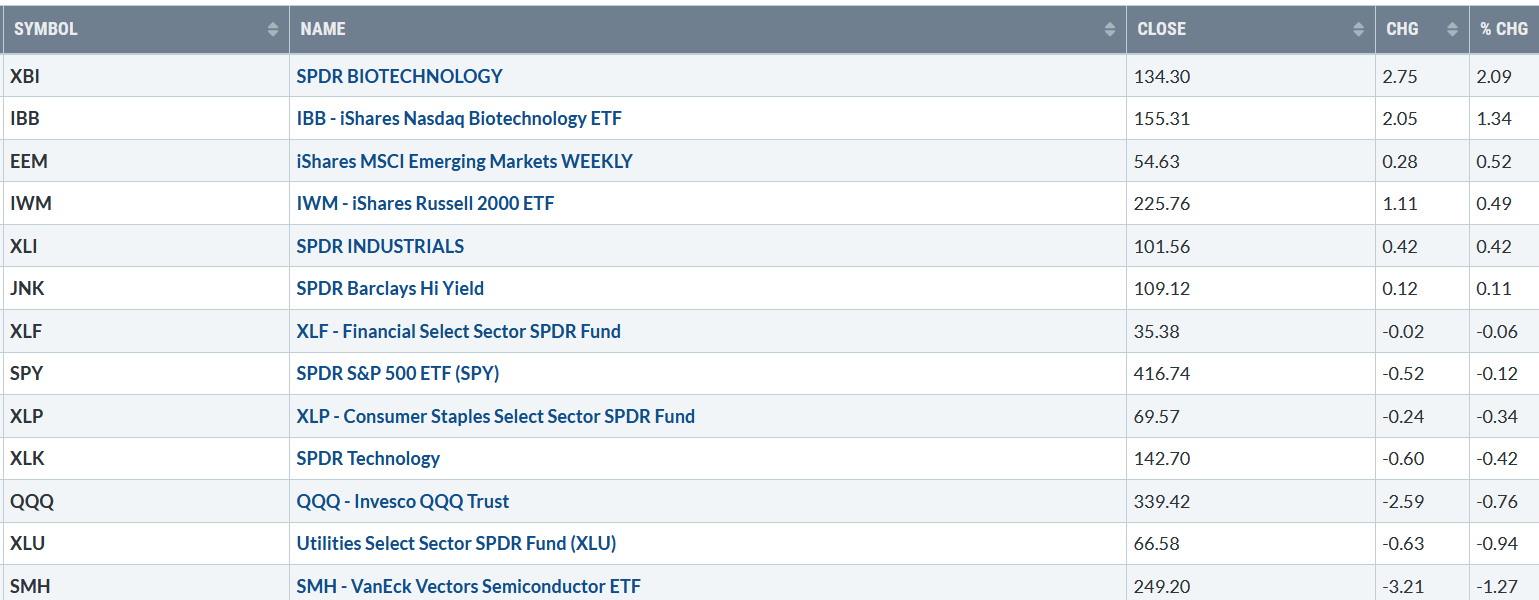Sort table by SYMBOL column arrows
This screenshot has width=1539, height=600.
273,30
